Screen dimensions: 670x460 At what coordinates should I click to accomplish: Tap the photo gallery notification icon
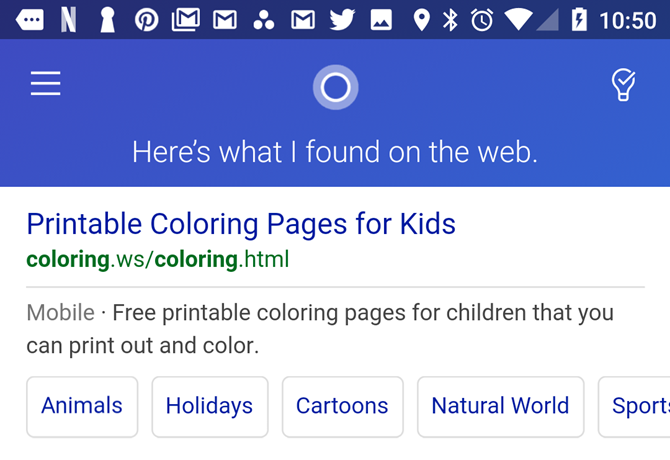381,19
